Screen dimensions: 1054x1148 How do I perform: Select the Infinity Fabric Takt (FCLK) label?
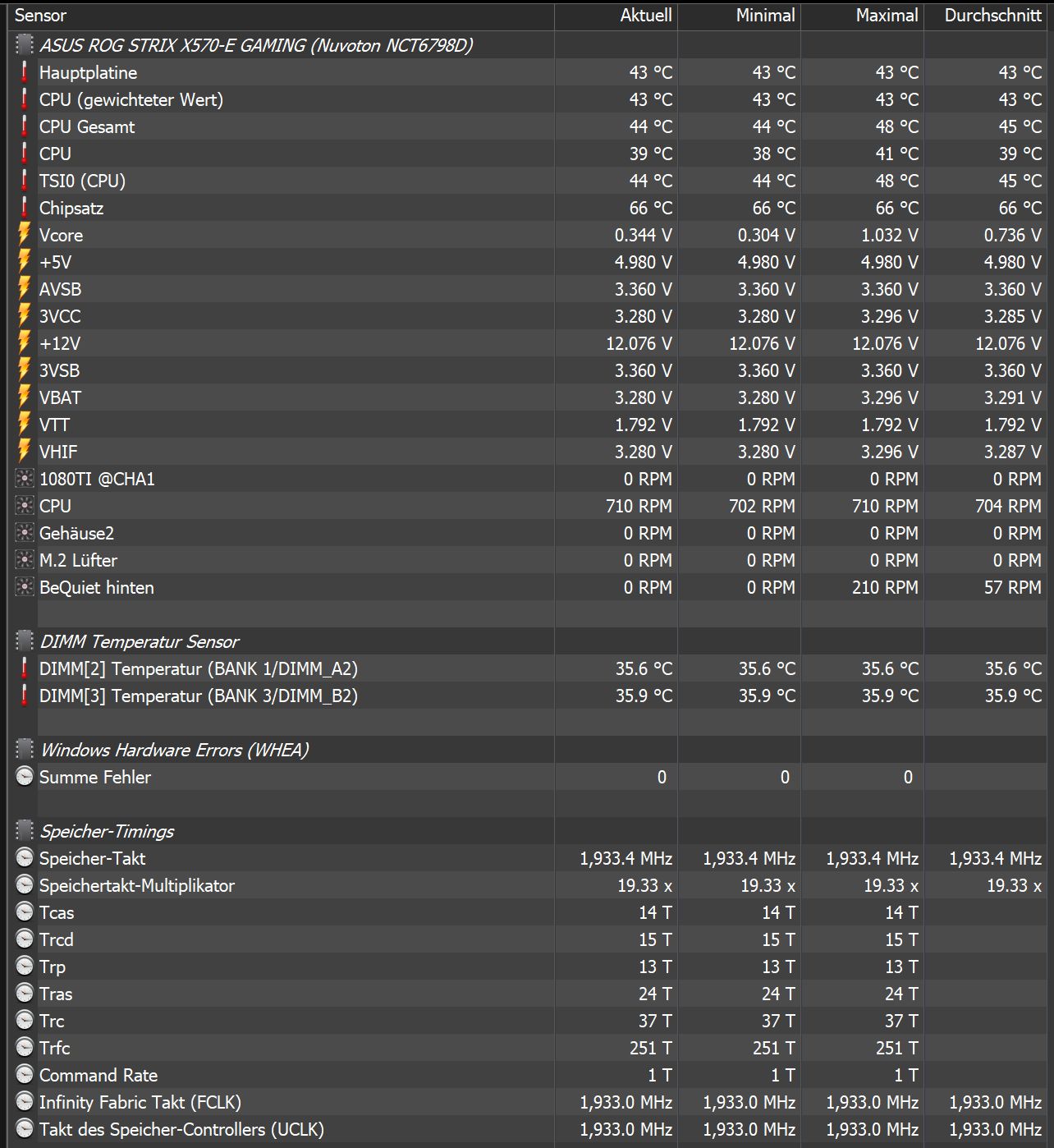140,1102
